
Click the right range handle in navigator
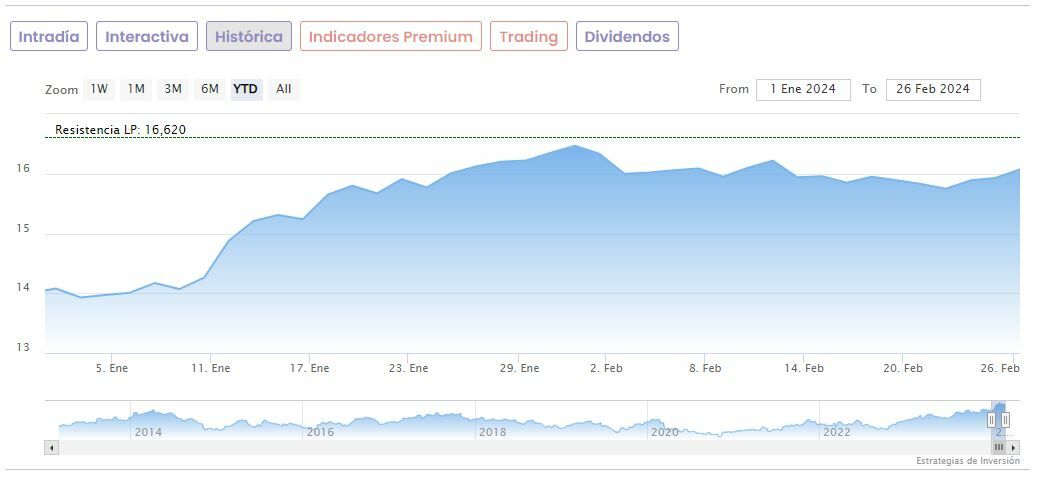pyautogui.click(x=1005, y=420)
